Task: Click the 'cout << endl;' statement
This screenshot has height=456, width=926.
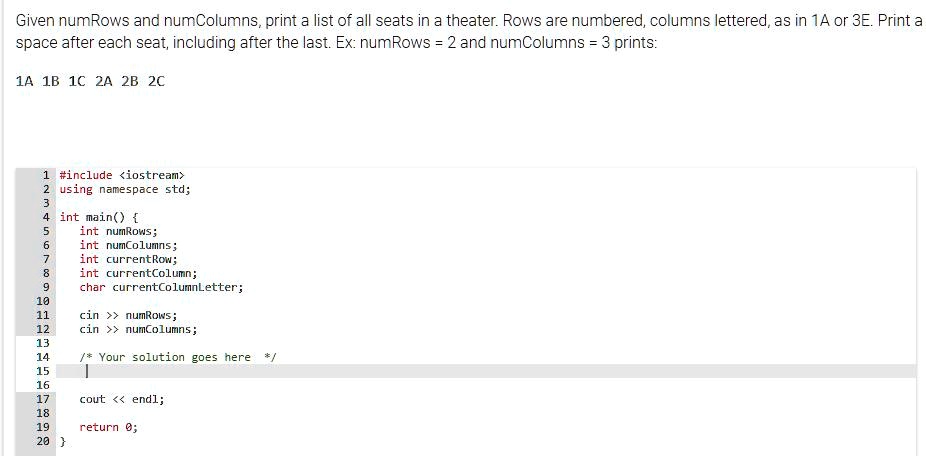Action: pos(122,399)
